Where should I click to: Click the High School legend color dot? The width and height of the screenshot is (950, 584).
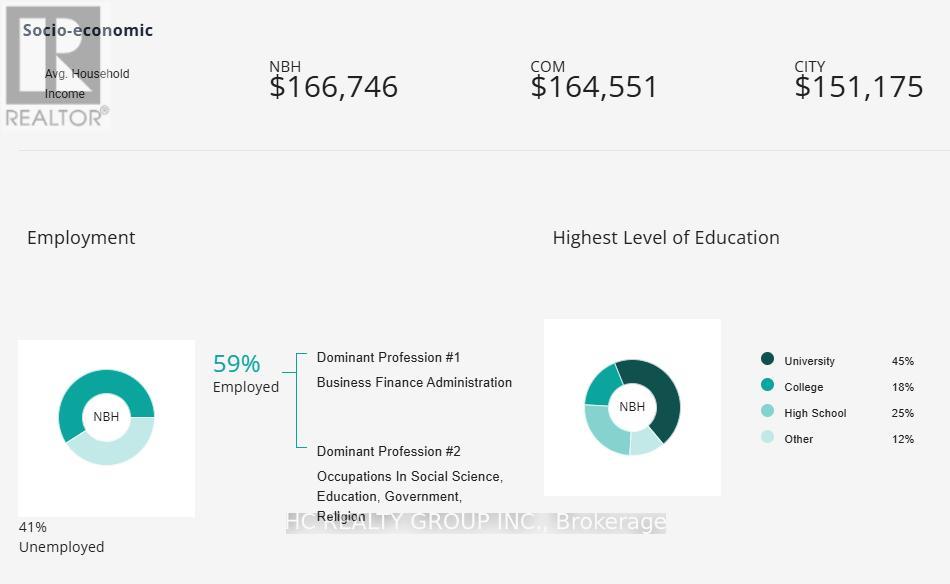[x=767, y=411]
